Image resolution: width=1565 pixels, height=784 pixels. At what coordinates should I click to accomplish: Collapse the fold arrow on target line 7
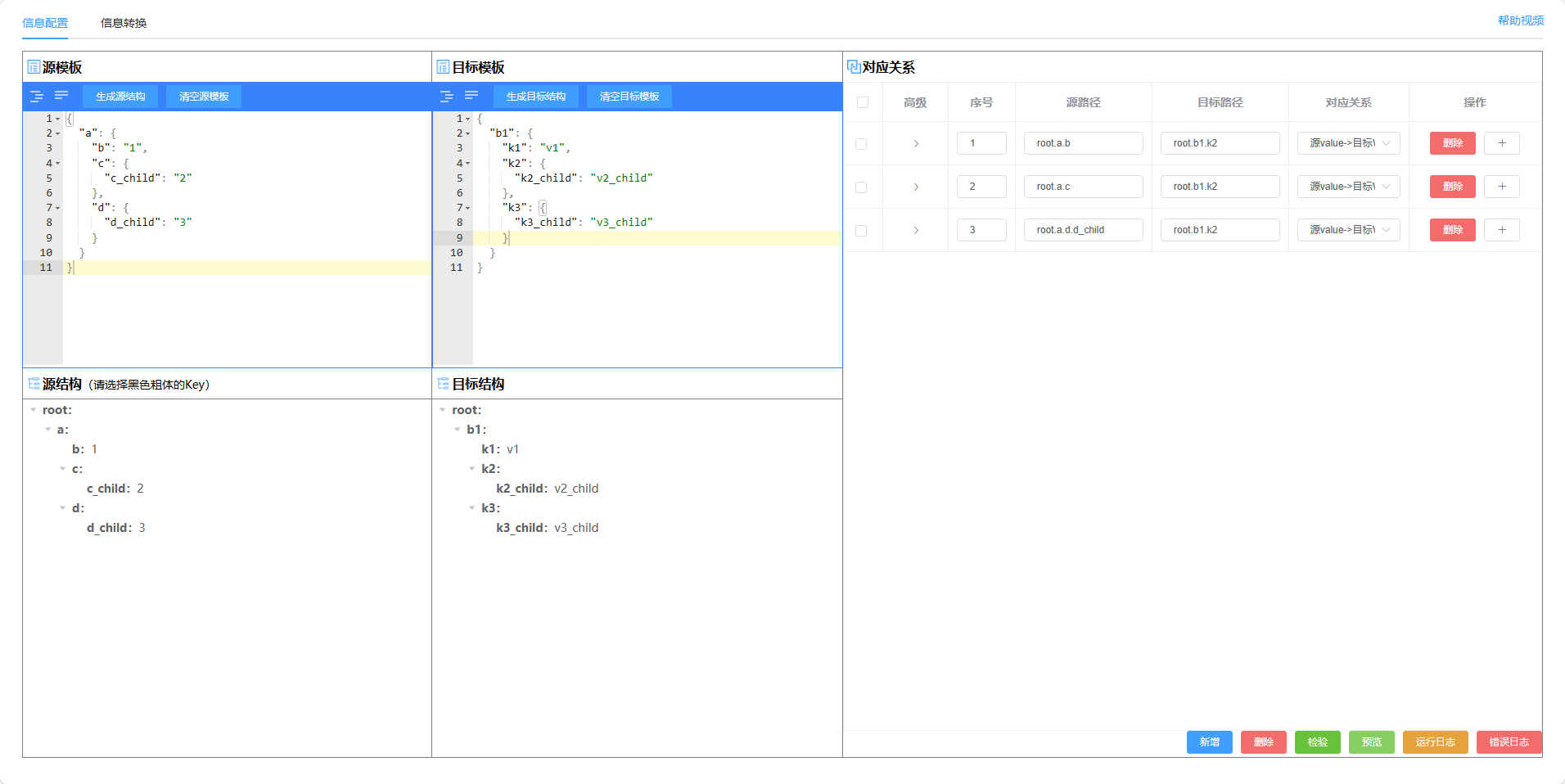tap(468, 208)
